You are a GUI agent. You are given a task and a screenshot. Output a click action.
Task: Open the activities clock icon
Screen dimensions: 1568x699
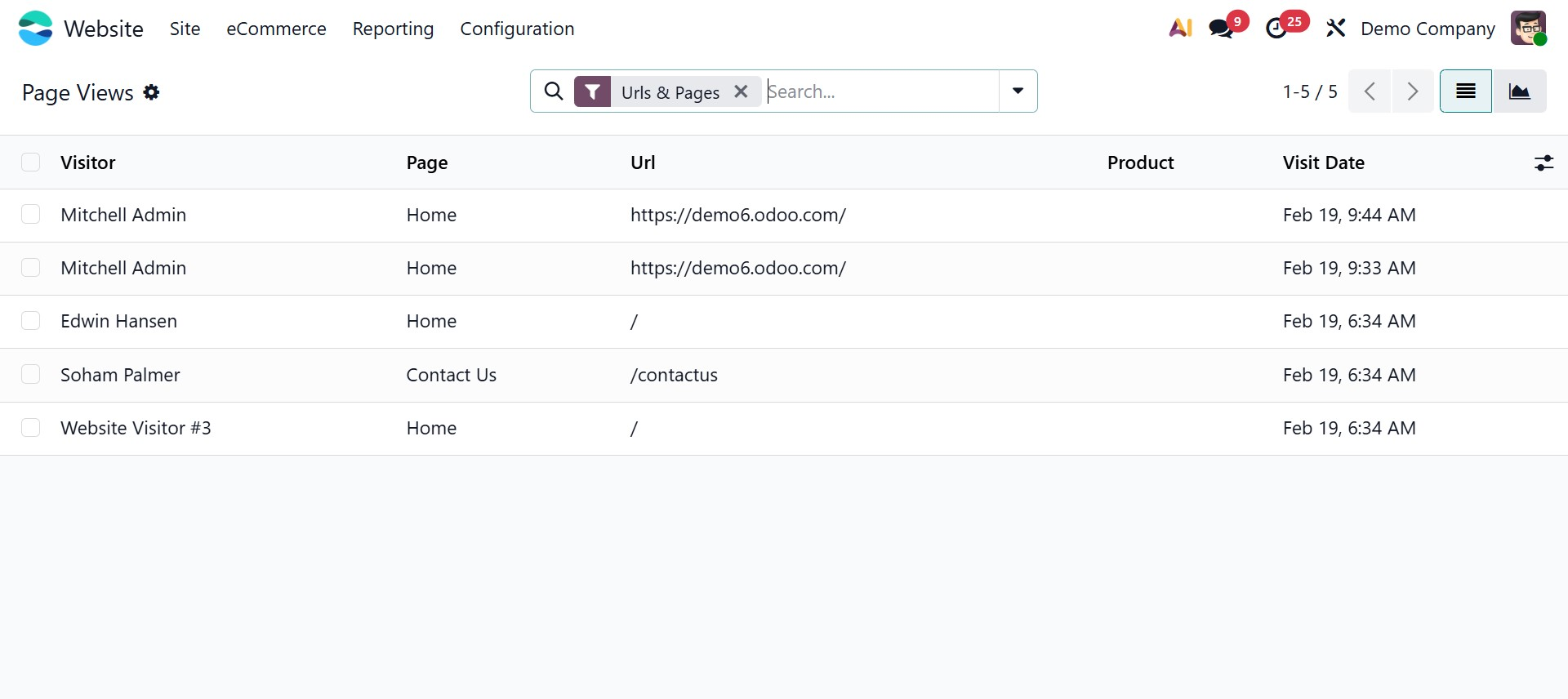(x=1276, y=29)
